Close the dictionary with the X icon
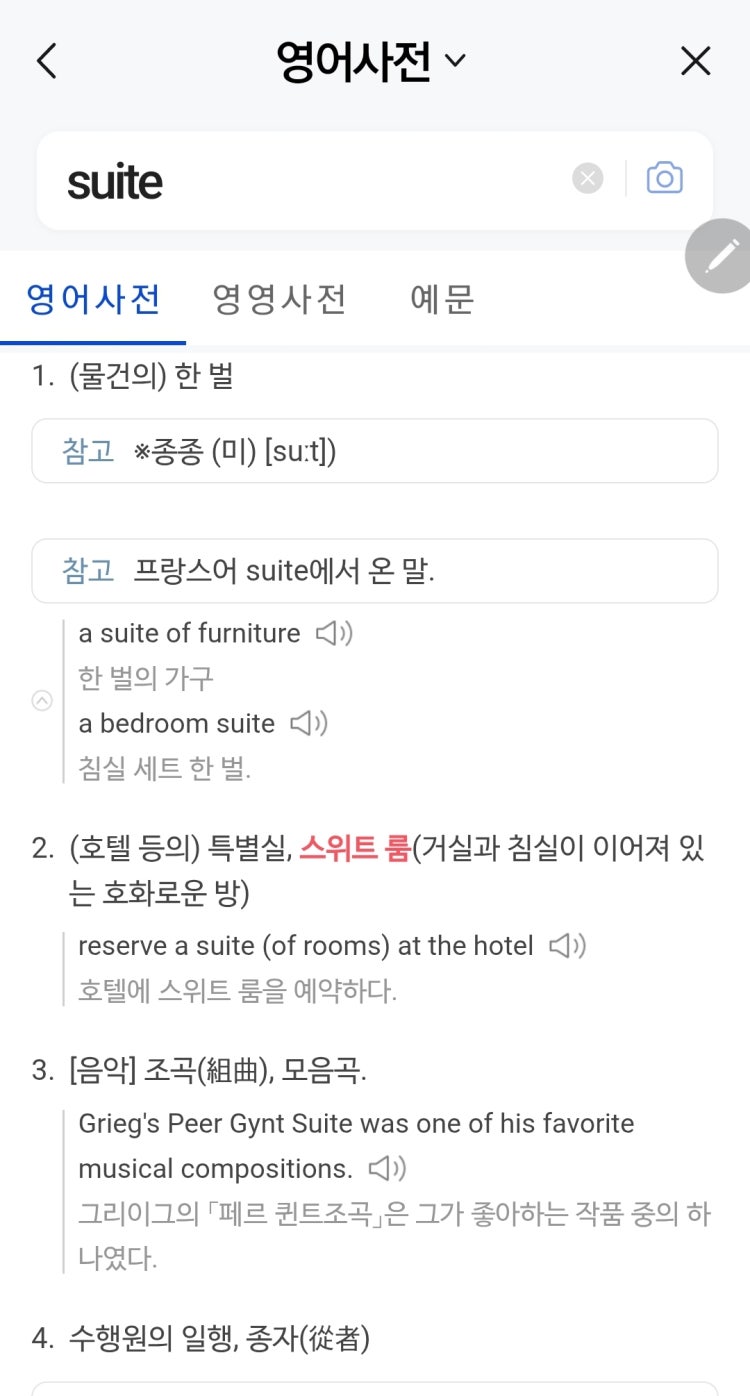This screenshot has width=750, height=1396. click(x=695, y=62)
